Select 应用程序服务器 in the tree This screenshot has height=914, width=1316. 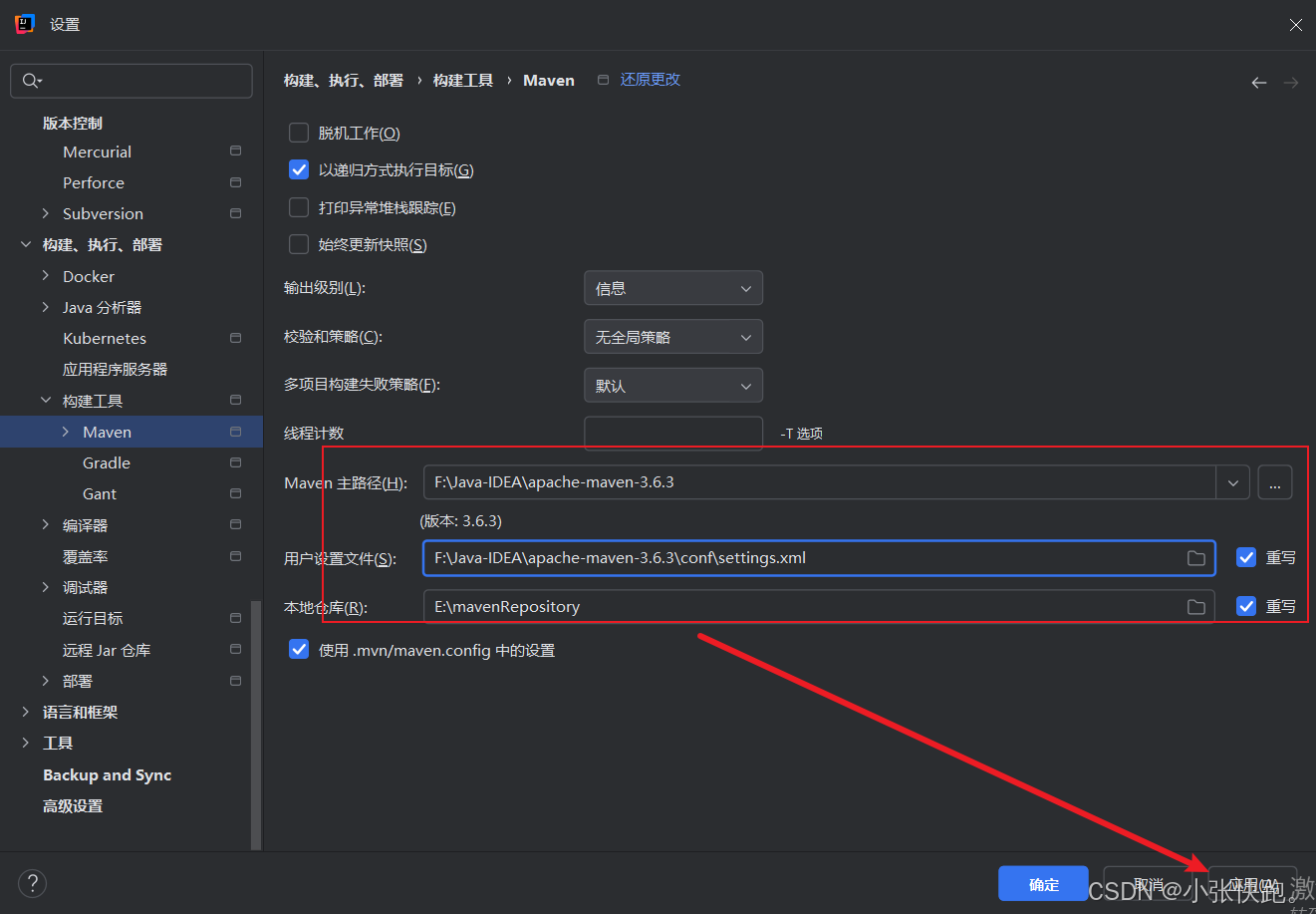(115, 369)
